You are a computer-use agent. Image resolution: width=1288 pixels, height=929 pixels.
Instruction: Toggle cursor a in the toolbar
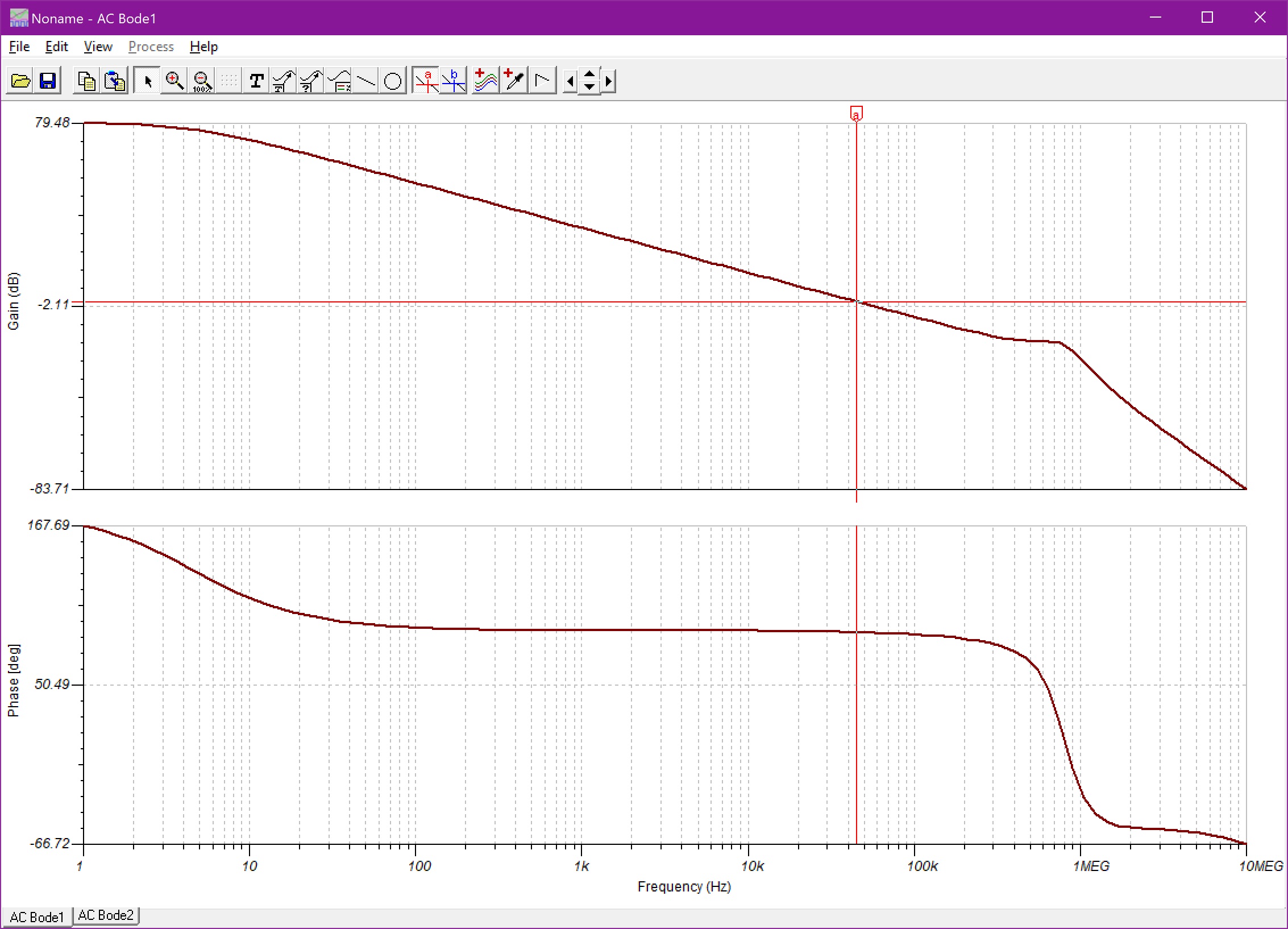point(426,81)
